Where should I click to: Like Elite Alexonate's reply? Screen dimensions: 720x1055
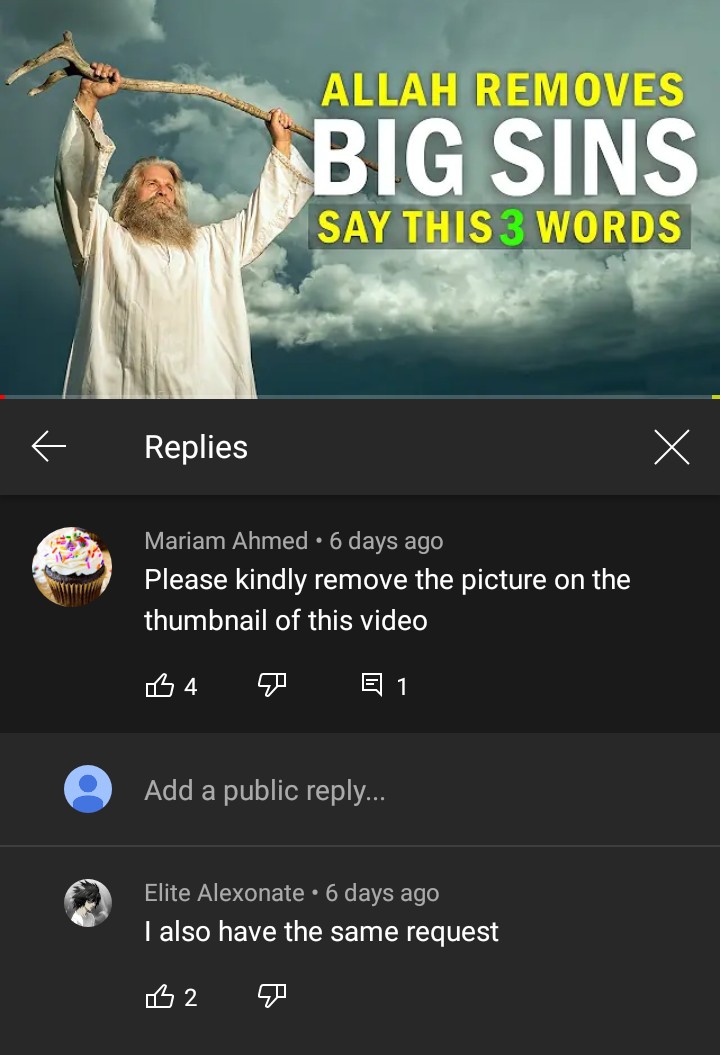pyautogui.click(x=159, y=996)
